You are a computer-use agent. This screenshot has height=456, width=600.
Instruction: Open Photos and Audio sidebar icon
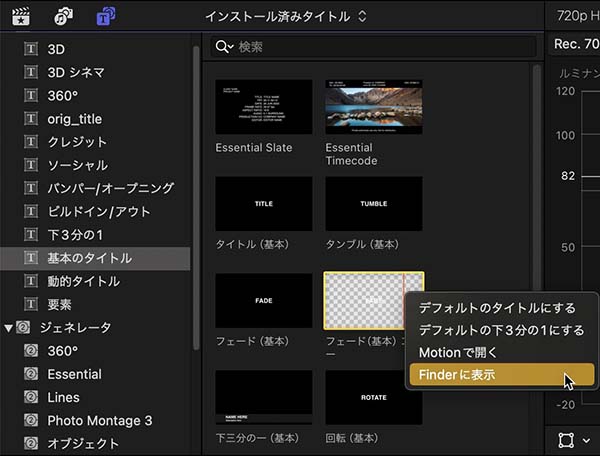65,17
